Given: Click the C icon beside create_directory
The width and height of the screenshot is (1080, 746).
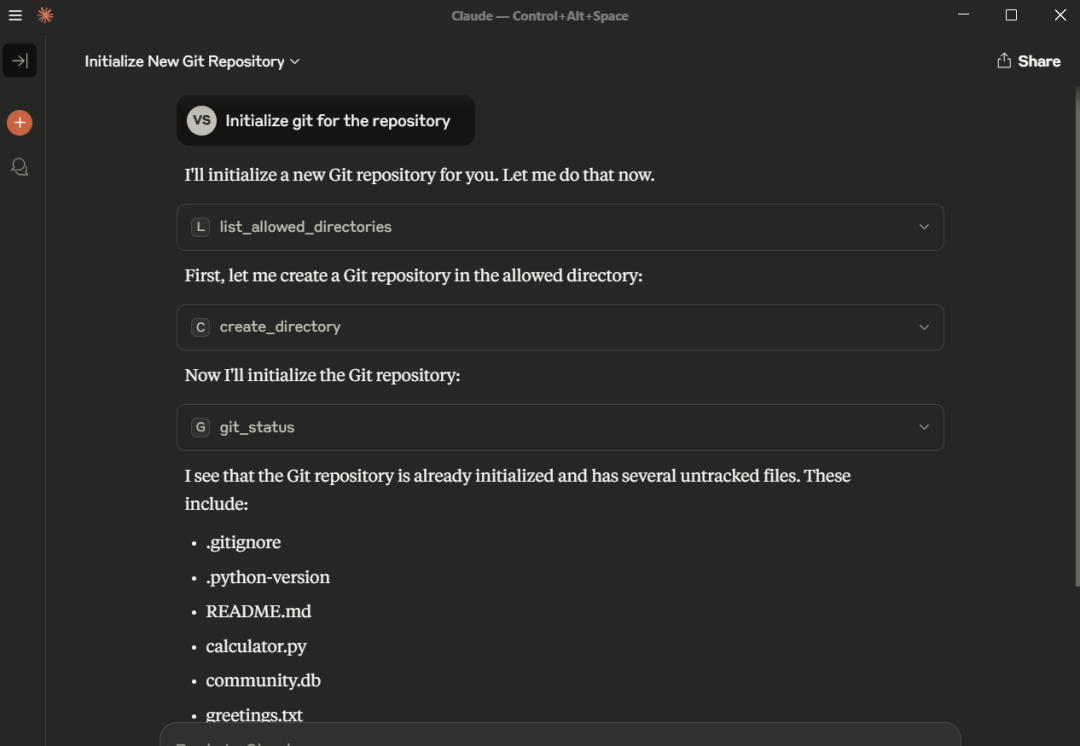Looking at the screenshot, I should tap(201, 327).
